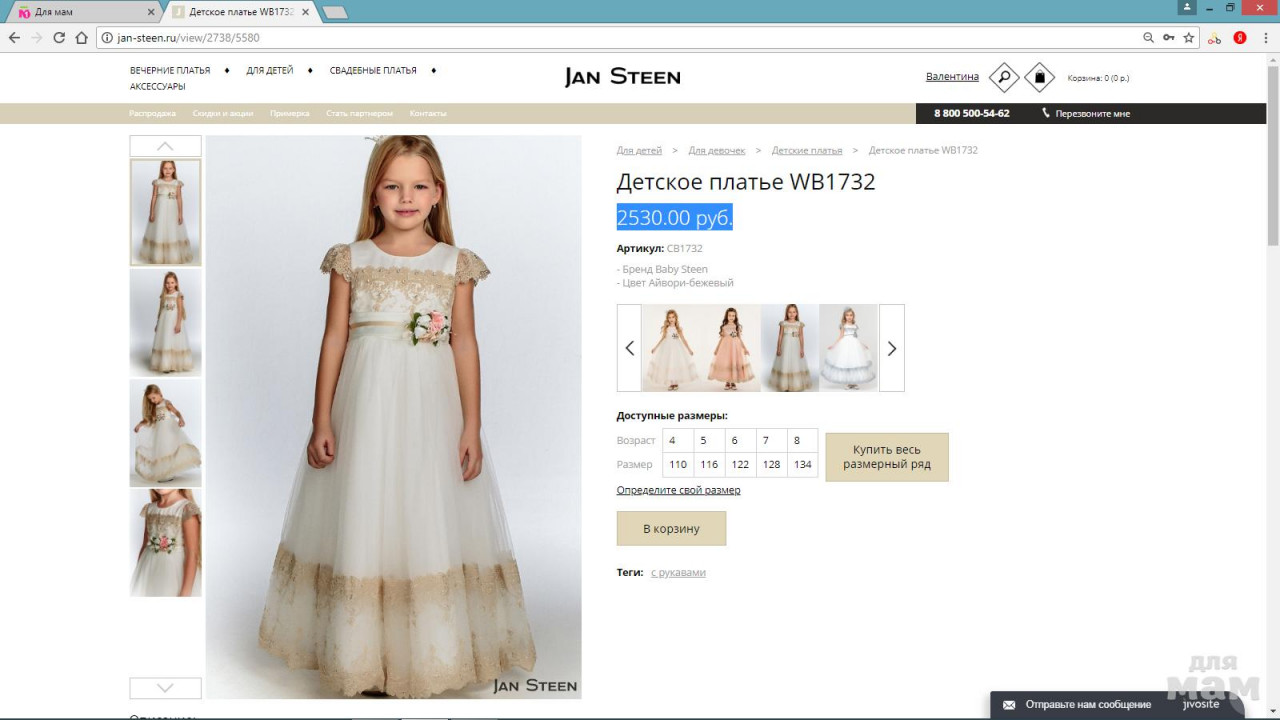Click the zoom magnifier in address bar
The width and height of the screenshot is (1280, 720).
pyautogui.click(x=1148, y=38)
